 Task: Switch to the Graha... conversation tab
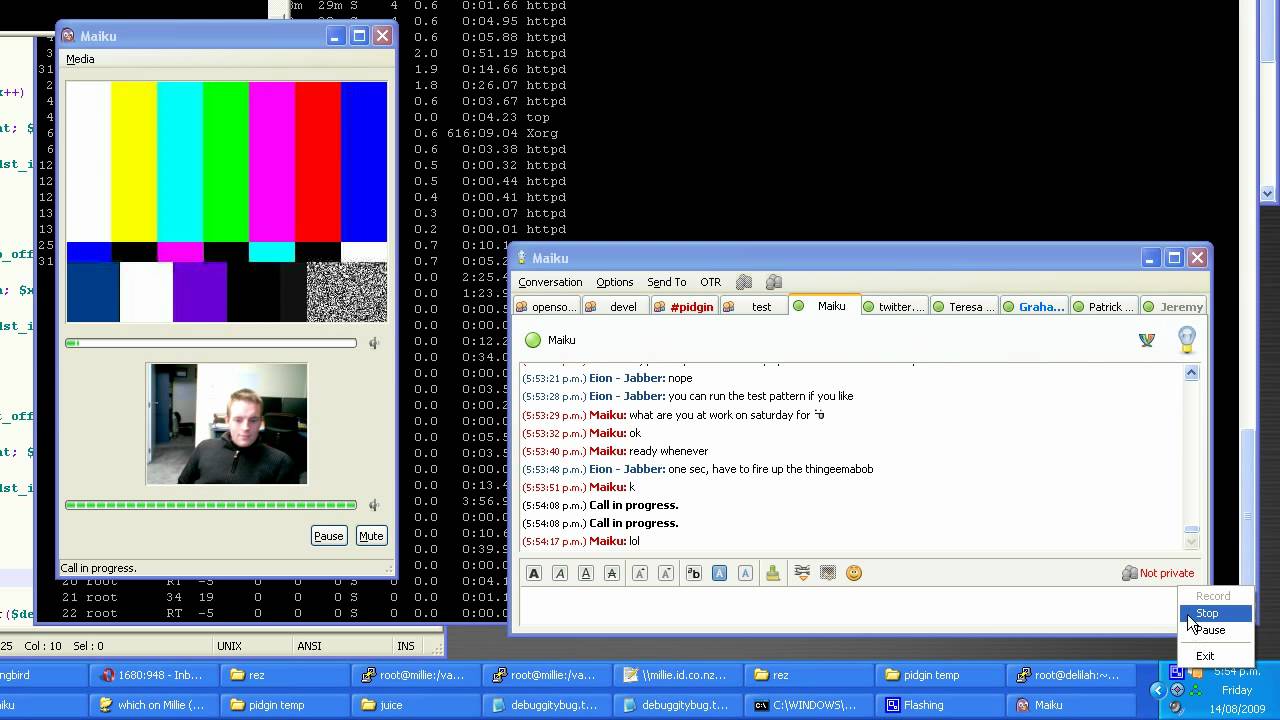[x=1034, y=307]
